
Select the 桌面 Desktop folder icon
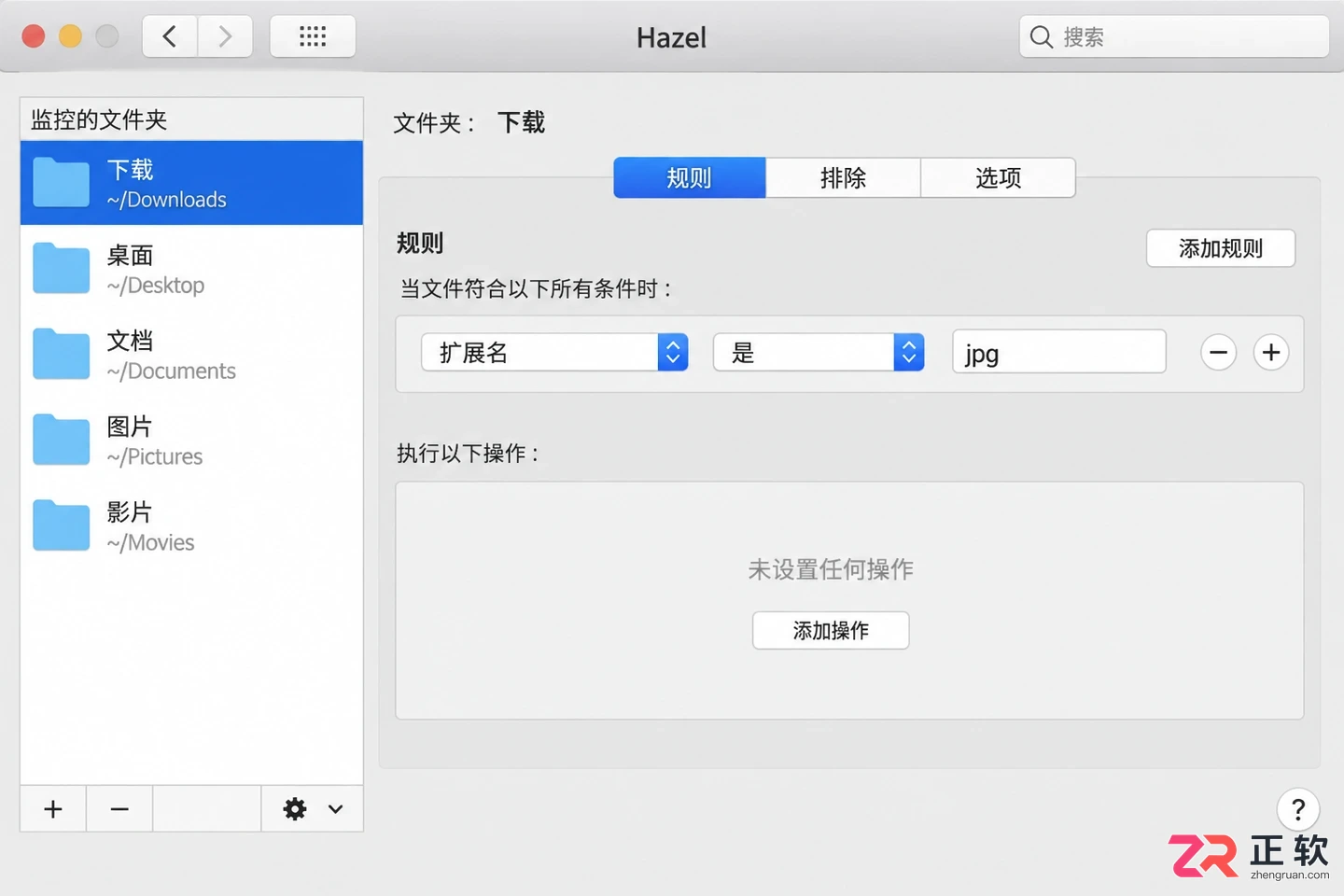pos(62,268)
